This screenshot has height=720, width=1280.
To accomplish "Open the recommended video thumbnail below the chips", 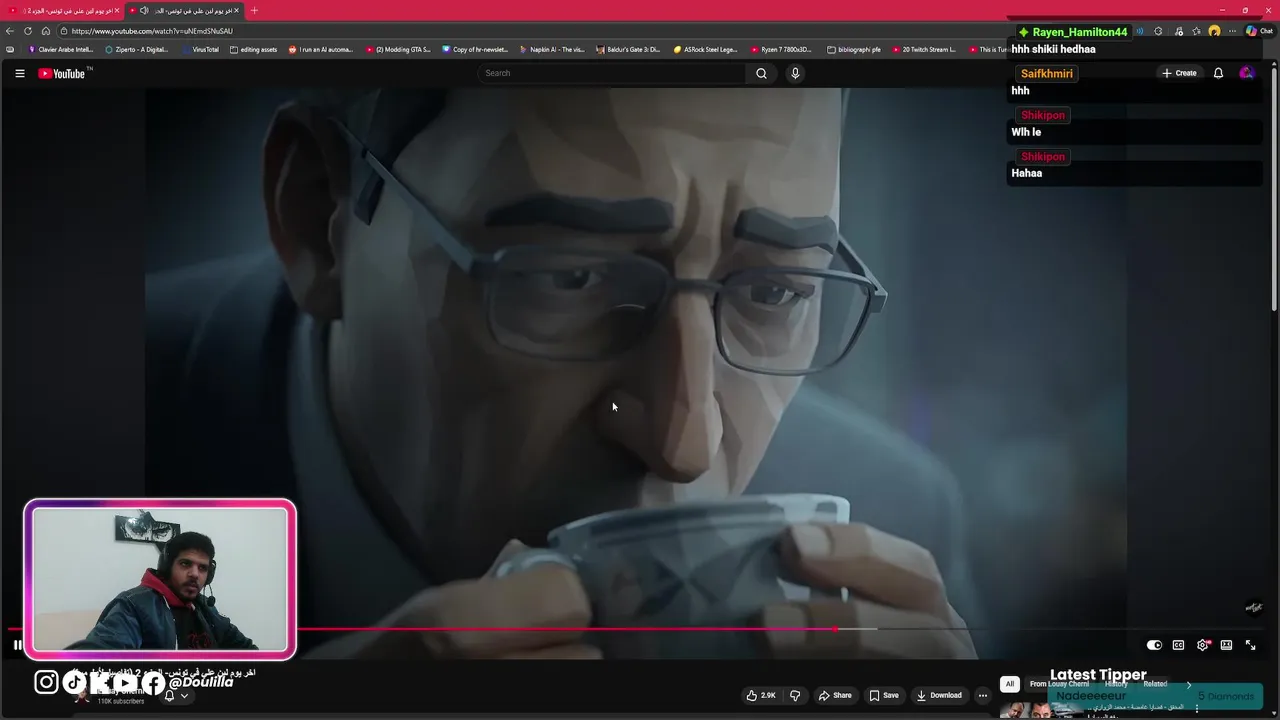I will click(x=1043, y=710).
